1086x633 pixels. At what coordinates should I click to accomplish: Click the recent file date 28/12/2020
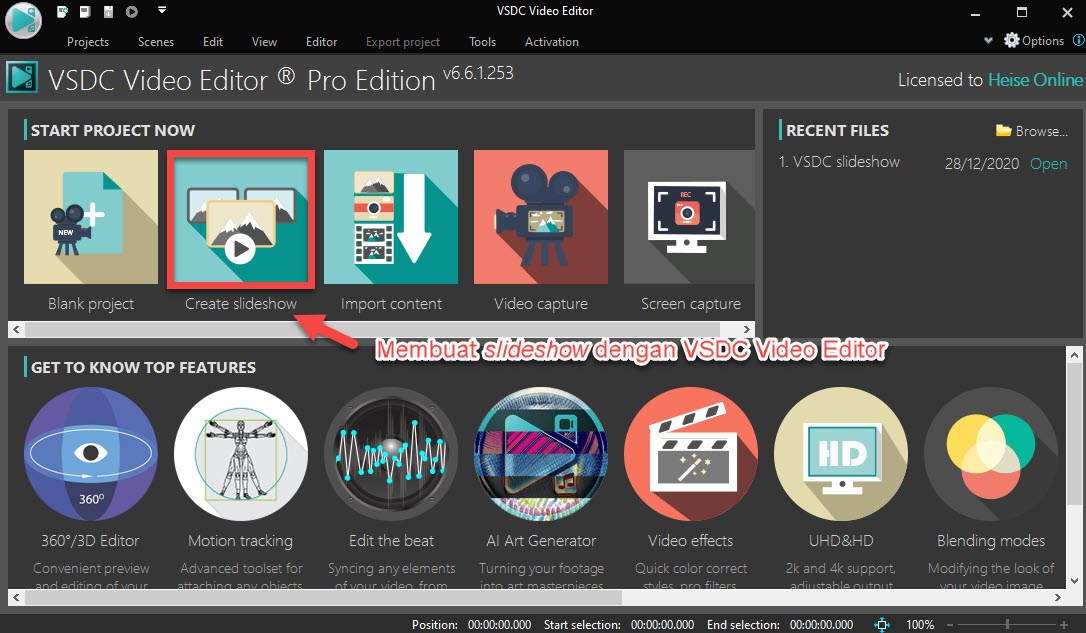[x=981, y=163]
